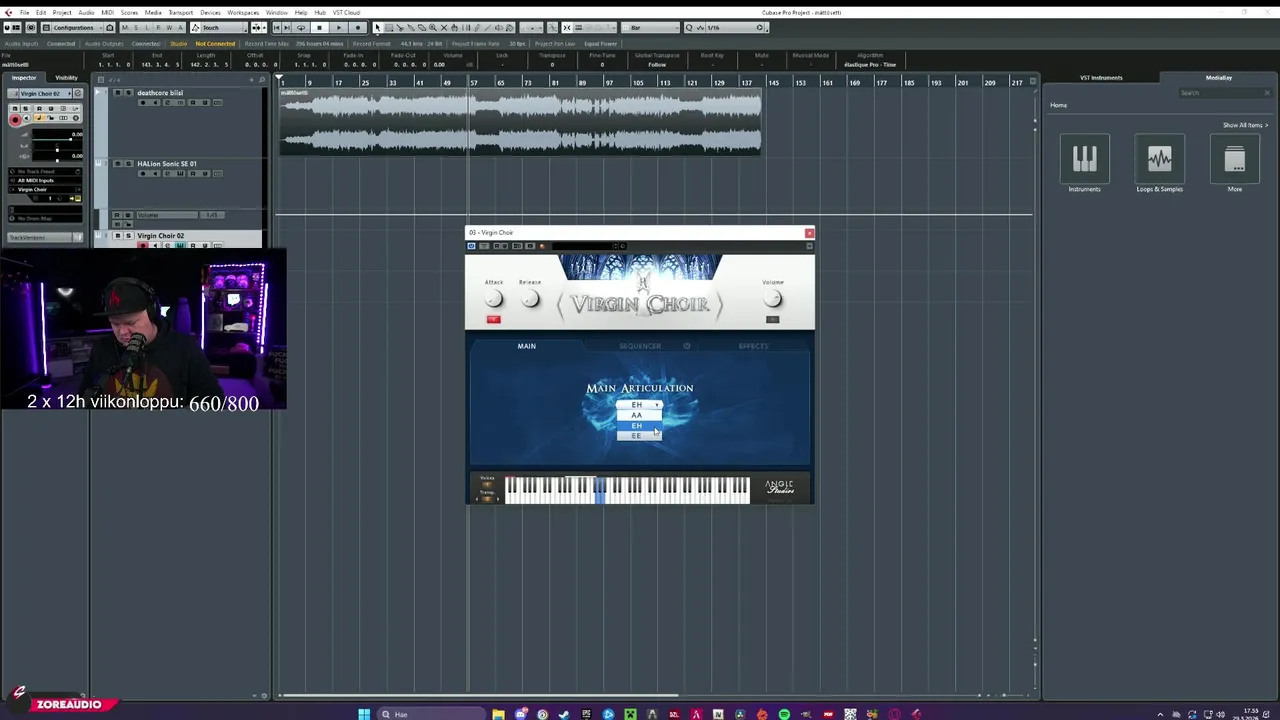This screenshot has height=720, width=1280.
Task: Toggle the Virgin Choir plugin power button
Action: coord(471,246)
